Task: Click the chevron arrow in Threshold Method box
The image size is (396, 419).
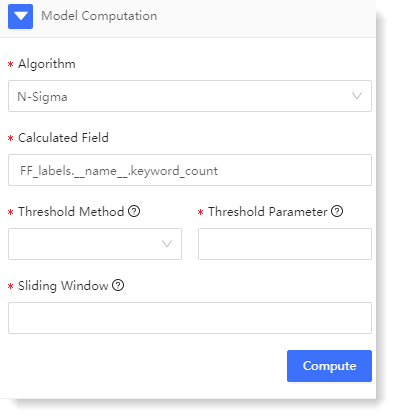Action: point(167,244)
